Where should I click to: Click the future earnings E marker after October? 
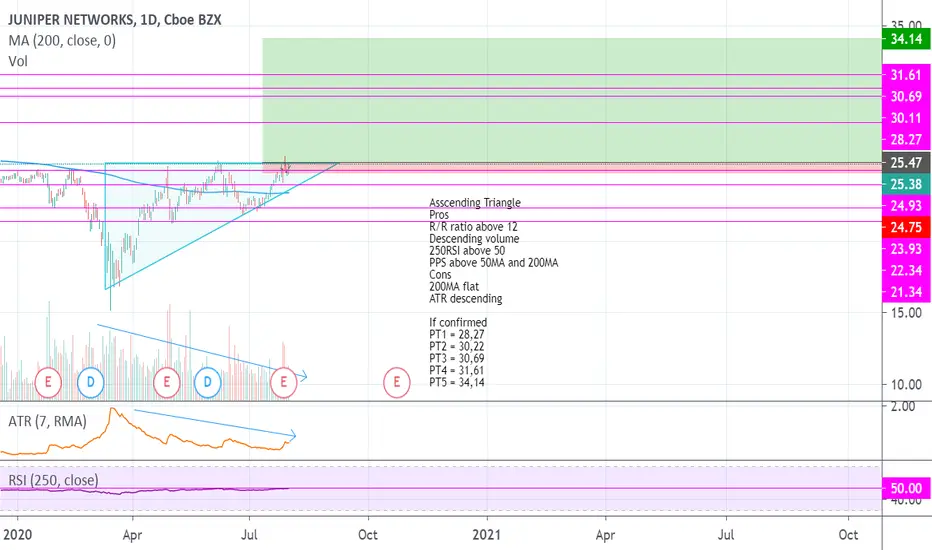pyautogui.click(x=396, y=382)
